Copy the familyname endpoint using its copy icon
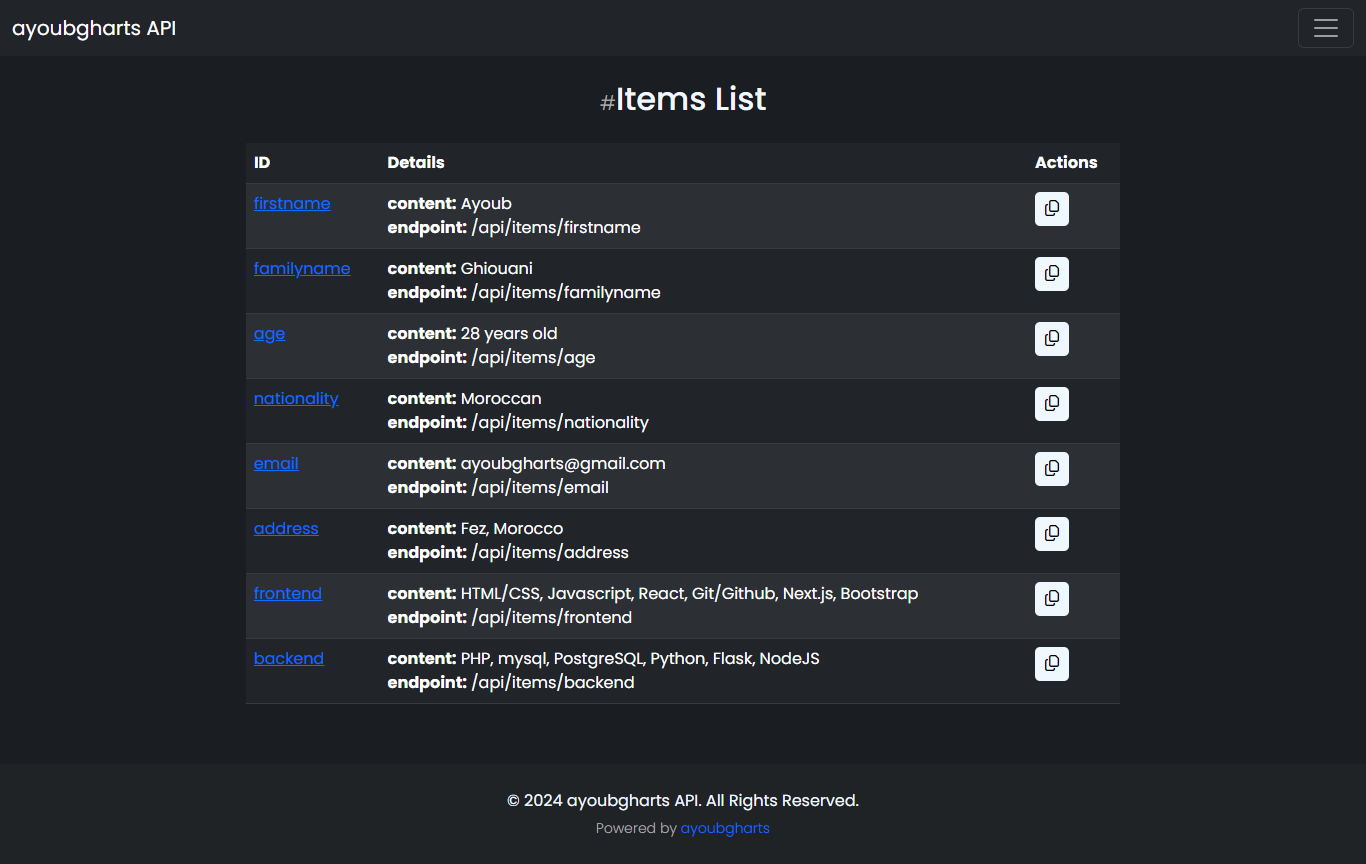 coord(1051,274)
